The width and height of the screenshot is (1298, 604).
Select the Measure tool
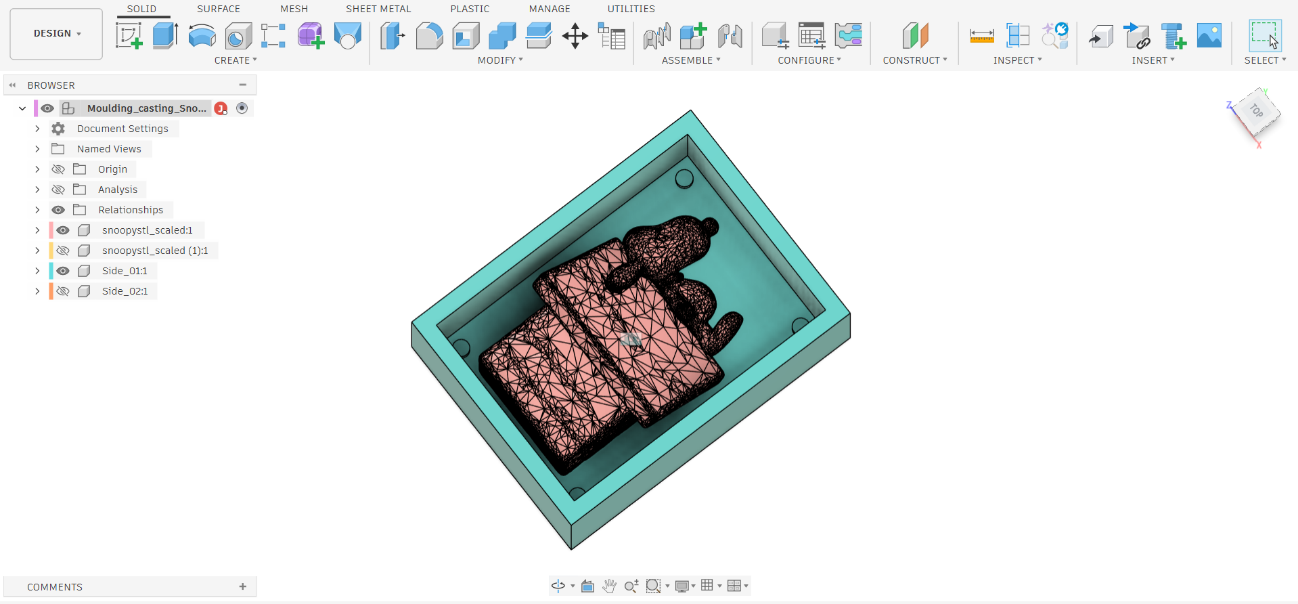[x=982, y=36]
